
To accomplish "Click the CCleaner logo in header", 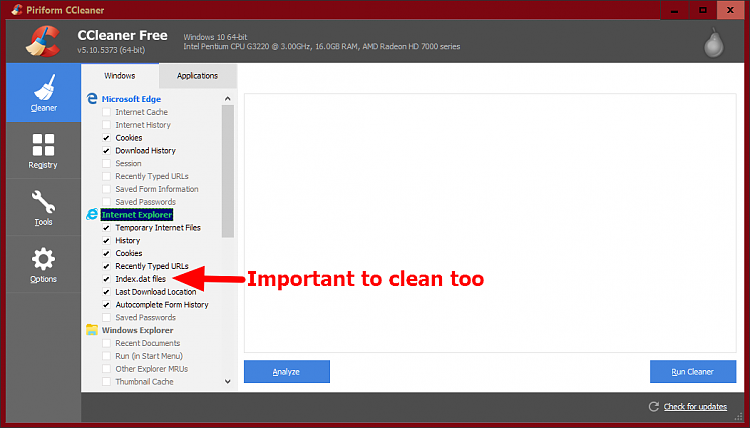I will click(x=43, y=41).
